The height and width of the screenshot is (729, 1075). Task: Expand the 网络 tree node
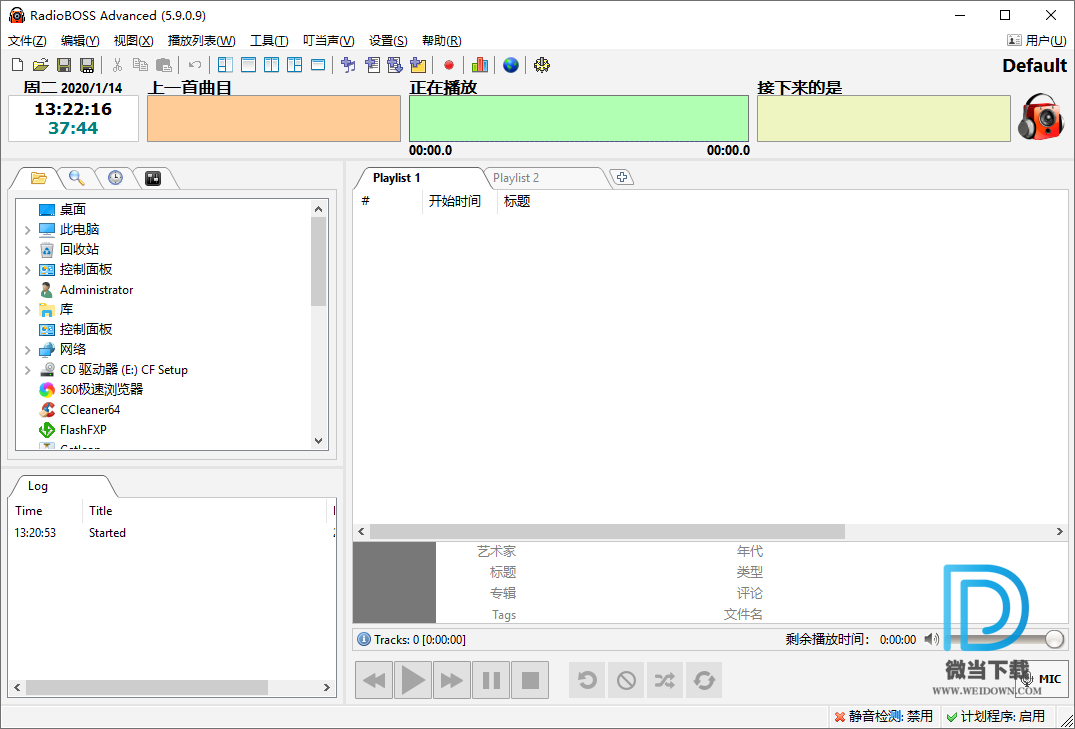click(27, 350)
